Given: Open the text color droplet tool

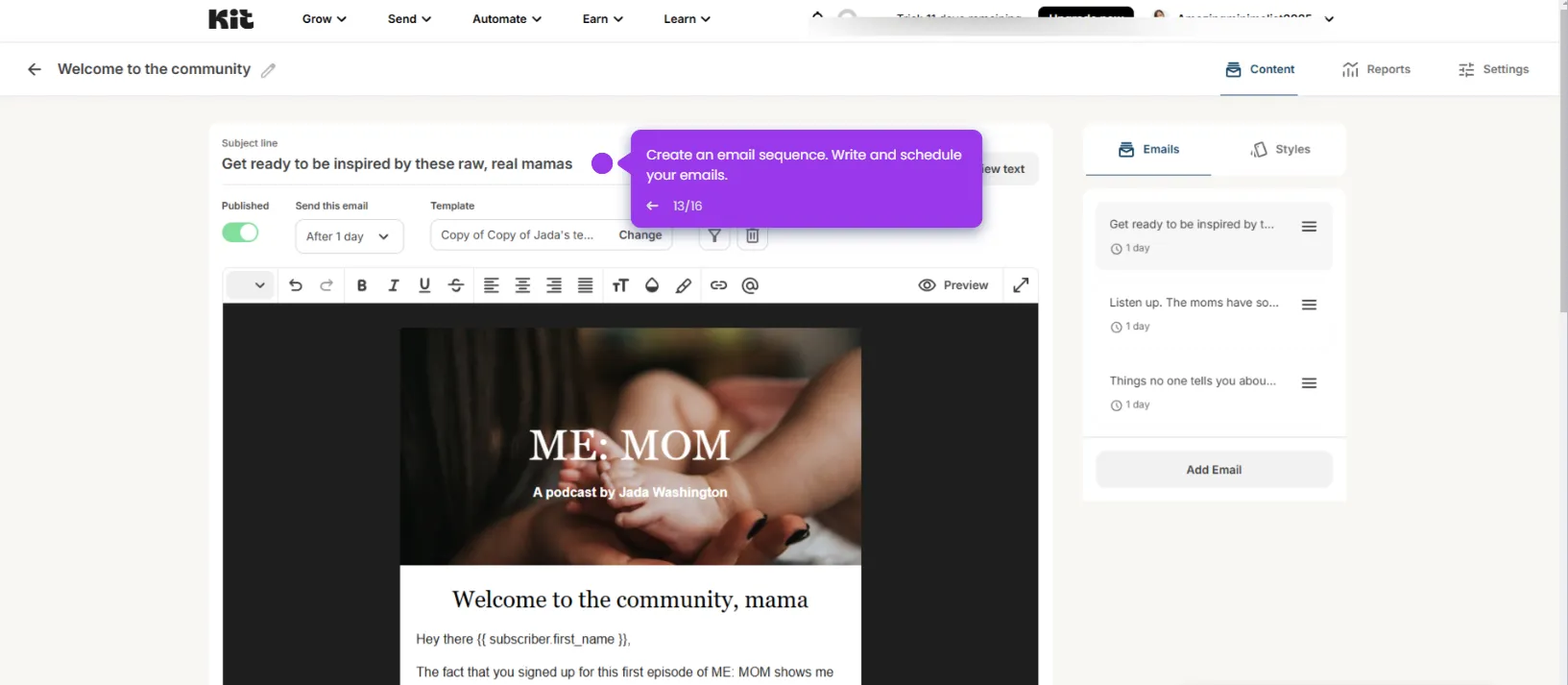Looking at the screenshot, I should point(652,285).
